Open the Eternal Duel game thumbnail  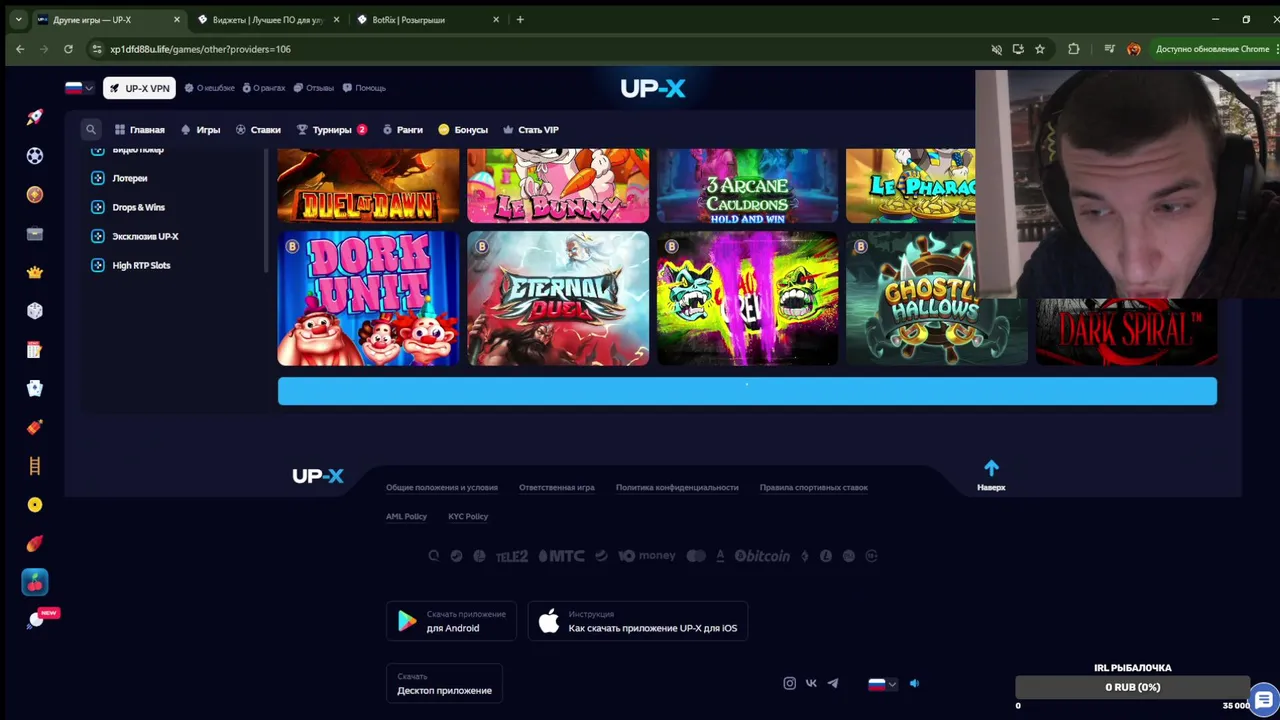(558, 298)
